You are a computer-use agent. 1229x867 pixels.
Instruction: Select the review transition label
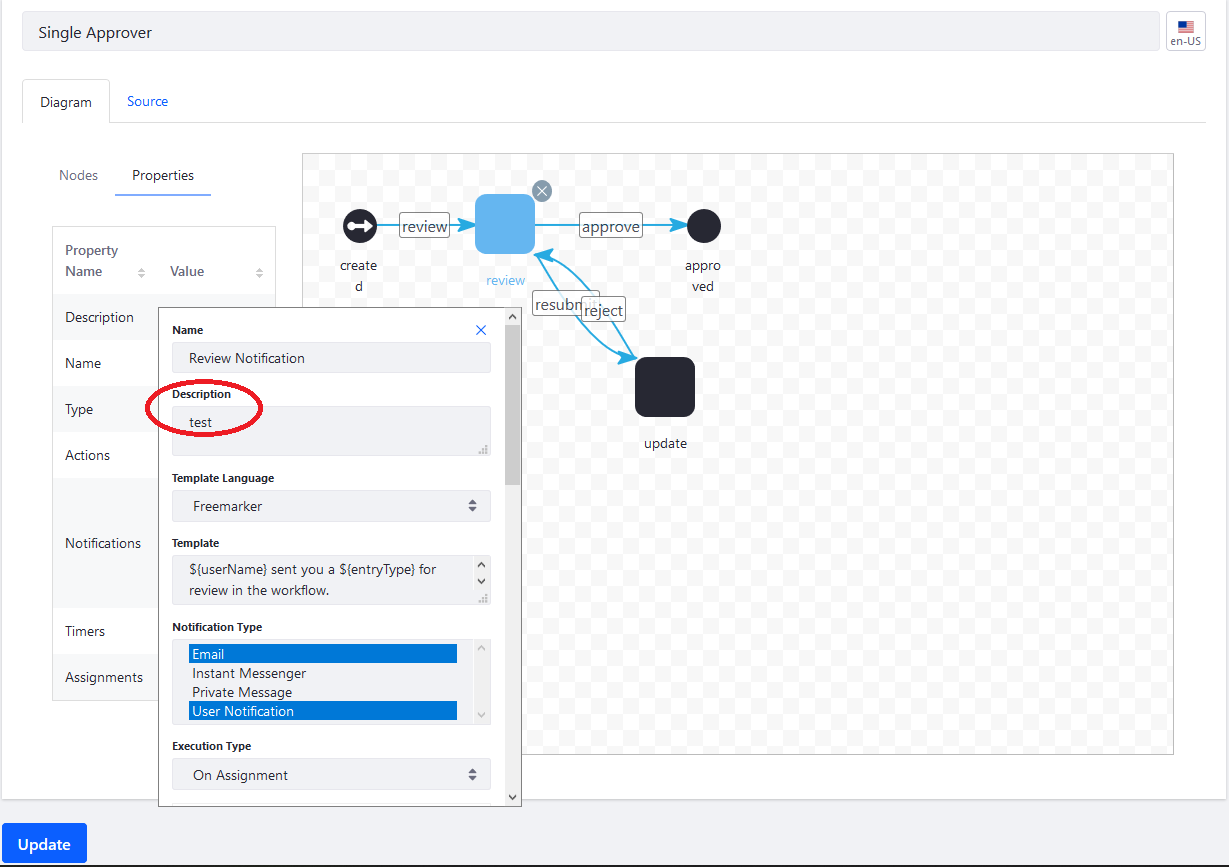coord(424,226)
